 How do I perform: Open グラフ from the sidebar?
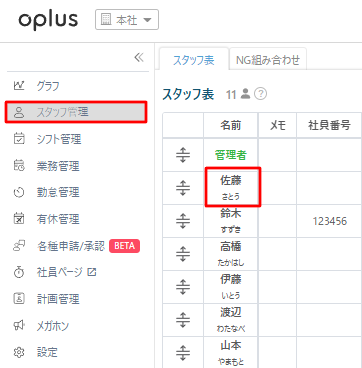tap(37, 86)
